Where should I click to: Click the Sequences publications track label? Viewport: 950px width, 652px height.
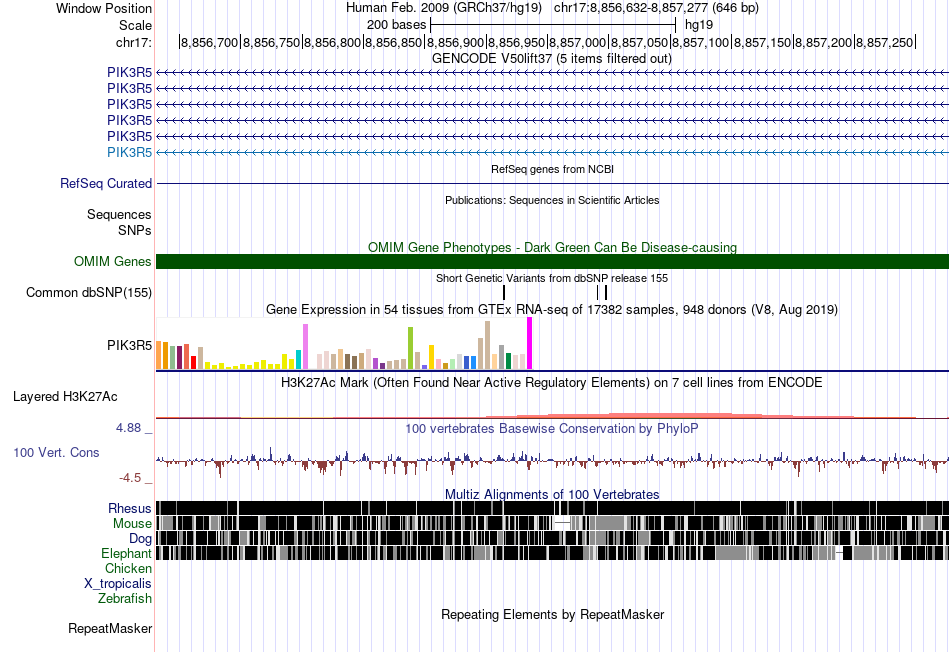click(119, 215)
